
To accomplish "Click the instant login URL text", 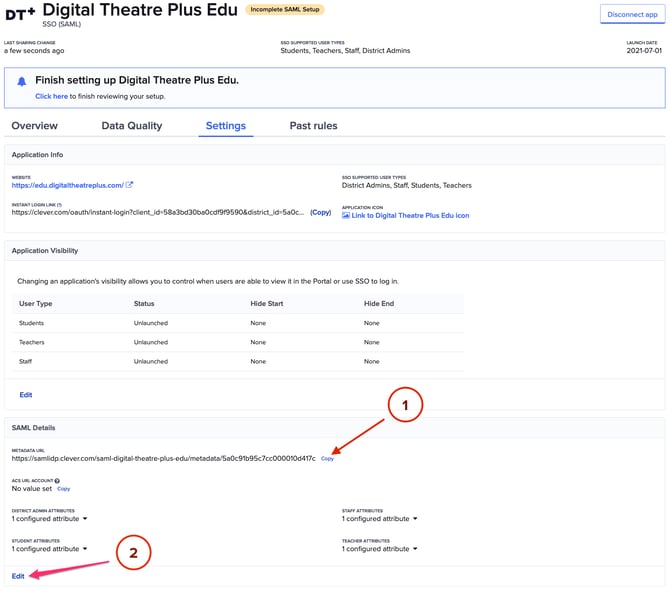I will (x=158, y=212).
